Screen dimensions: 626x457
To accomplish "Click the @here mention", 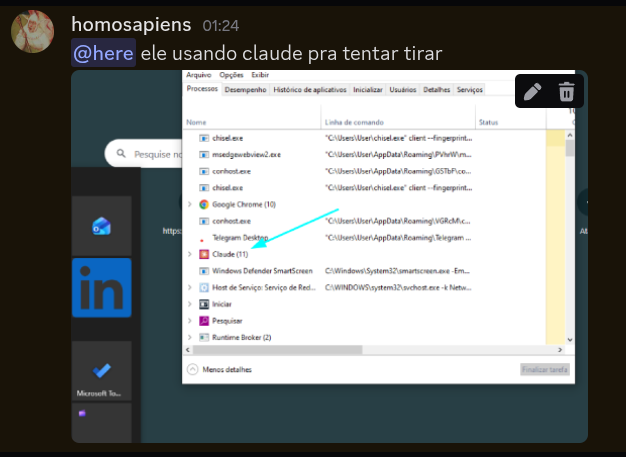I will [x=103, y=53].
